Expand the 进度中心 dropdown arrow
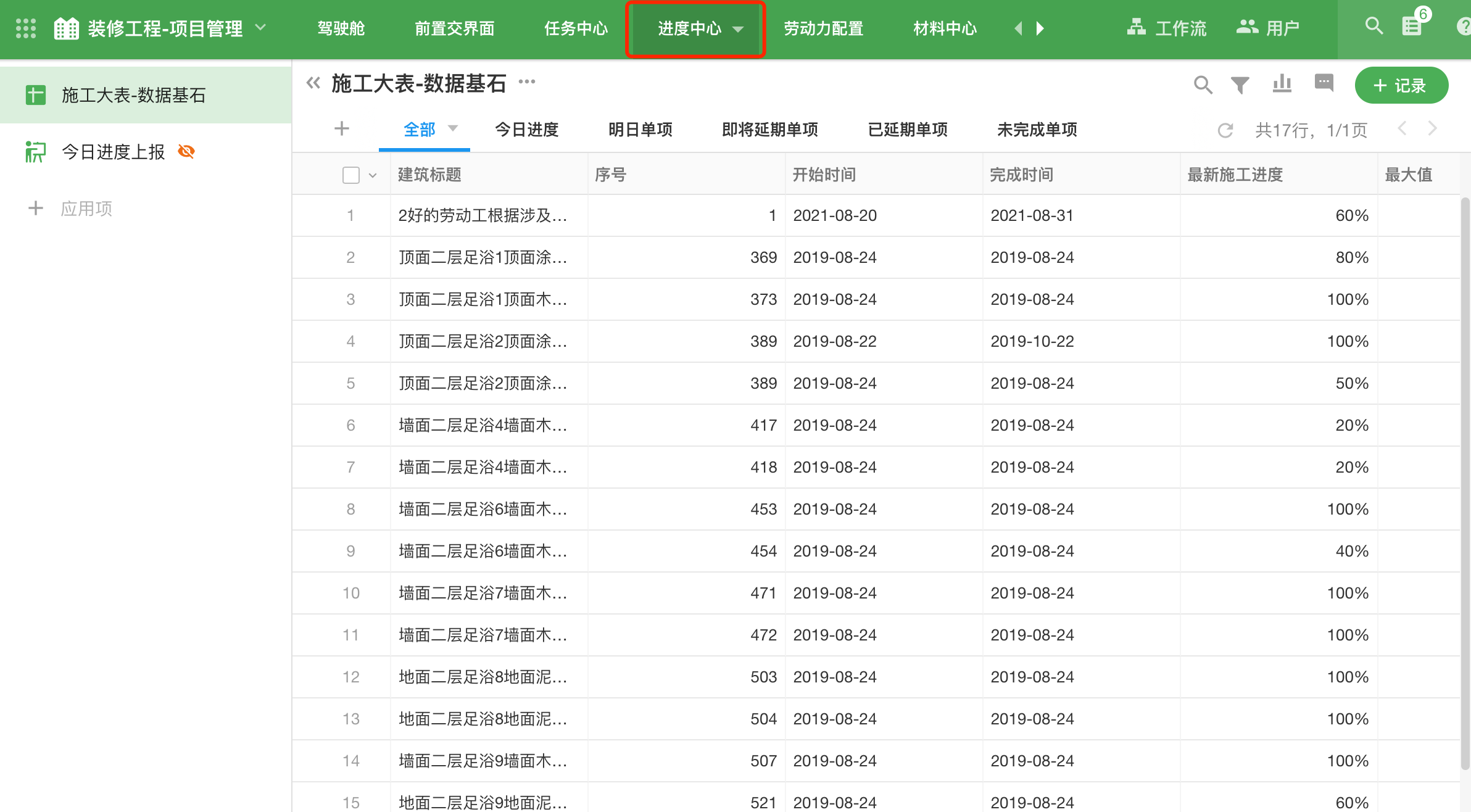Viewport: 1471px width, 812px height. pos(738,29)
